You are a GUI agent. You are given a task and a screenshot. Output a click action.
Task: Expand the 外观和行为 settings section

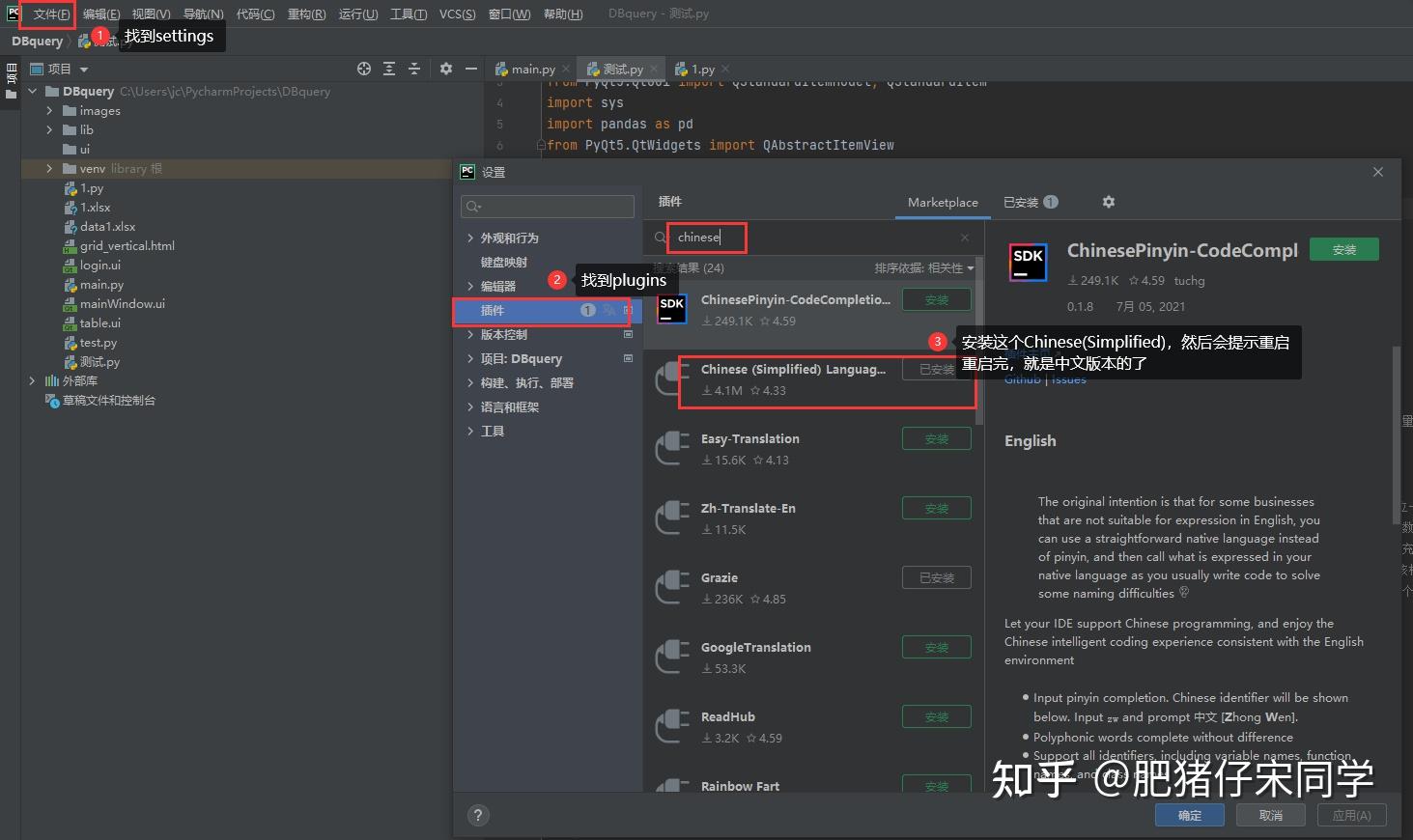click(x=471, y=238)
